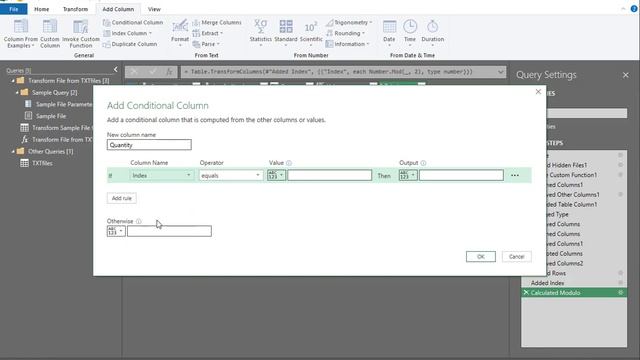This screenshot has width=640, height=360.
Task: Switch to the Home tab
Action: click(41, 9)
